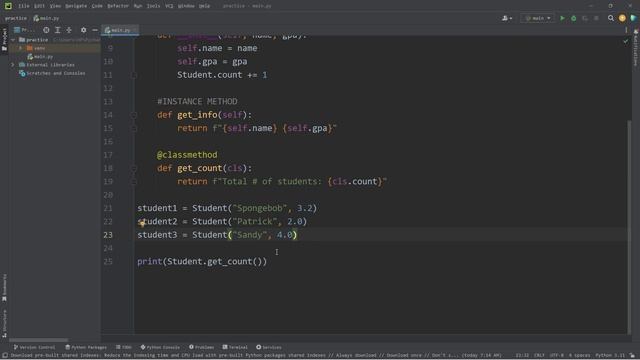Click the Project panel horizontal scrollbar
Viewport: 640px width, 360px height.
pyautogui.click(x=39, y=340)
